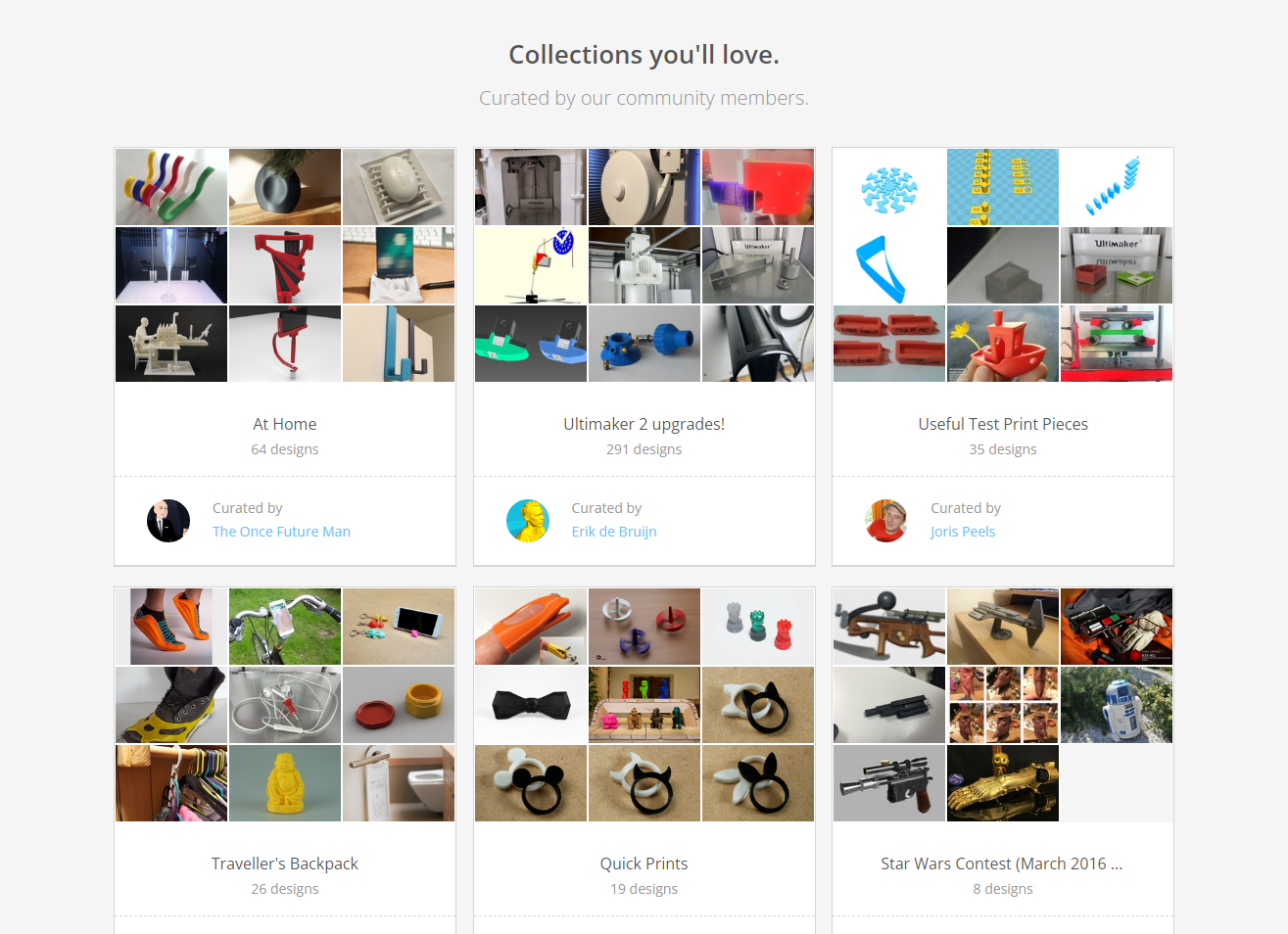Select the orange sneaker thumbnail
The width and height of the screenshot is (1288, 934).
(x=171, y=627)
